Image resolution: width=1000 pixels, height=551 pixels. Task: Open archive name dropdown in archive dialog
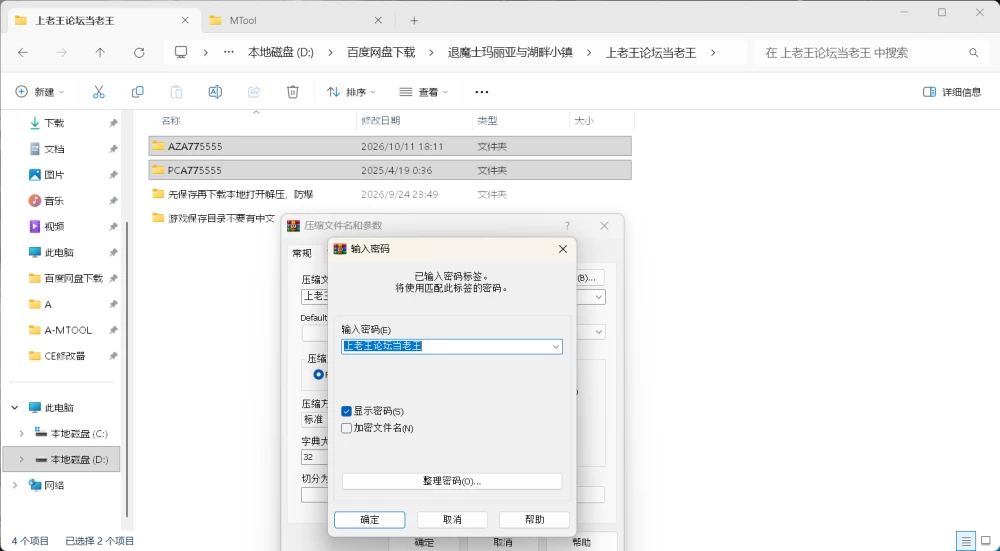pos(598,297)
